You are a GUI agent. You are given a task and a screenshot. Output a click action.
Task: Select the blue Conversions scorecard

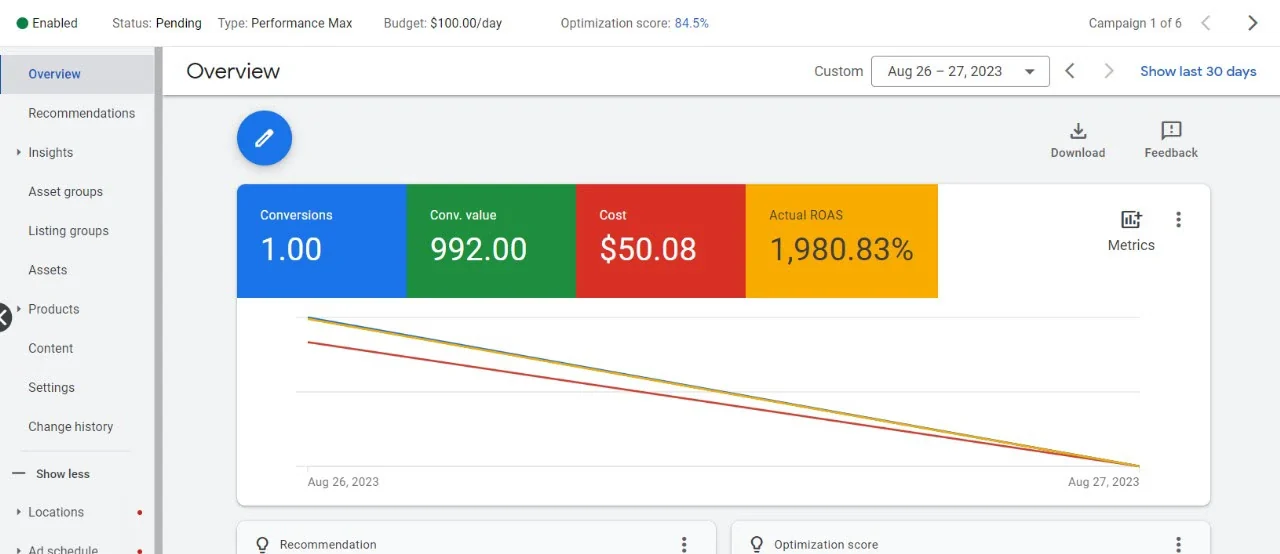tap(321, 241)
